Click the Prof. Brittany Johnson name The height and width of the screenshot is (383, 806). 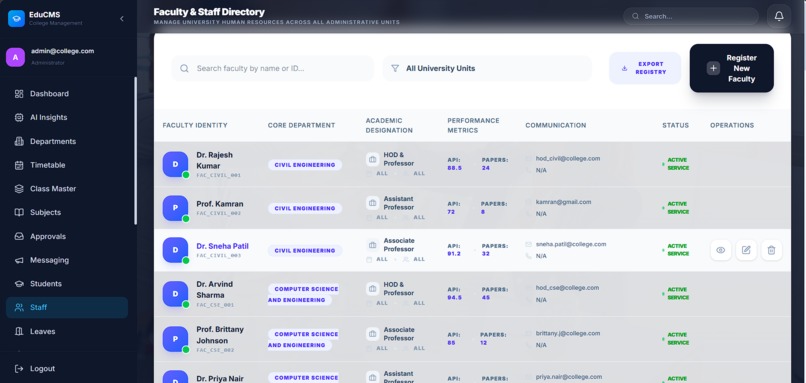(x=220, y=335)
